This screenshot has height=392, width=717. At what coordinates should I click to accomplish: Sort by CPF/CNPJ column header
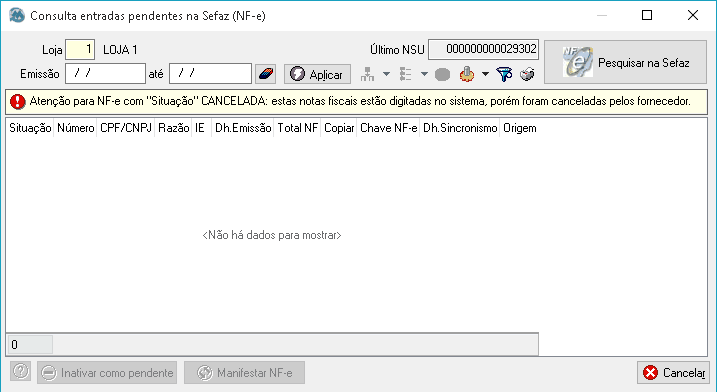pos(126,128)
